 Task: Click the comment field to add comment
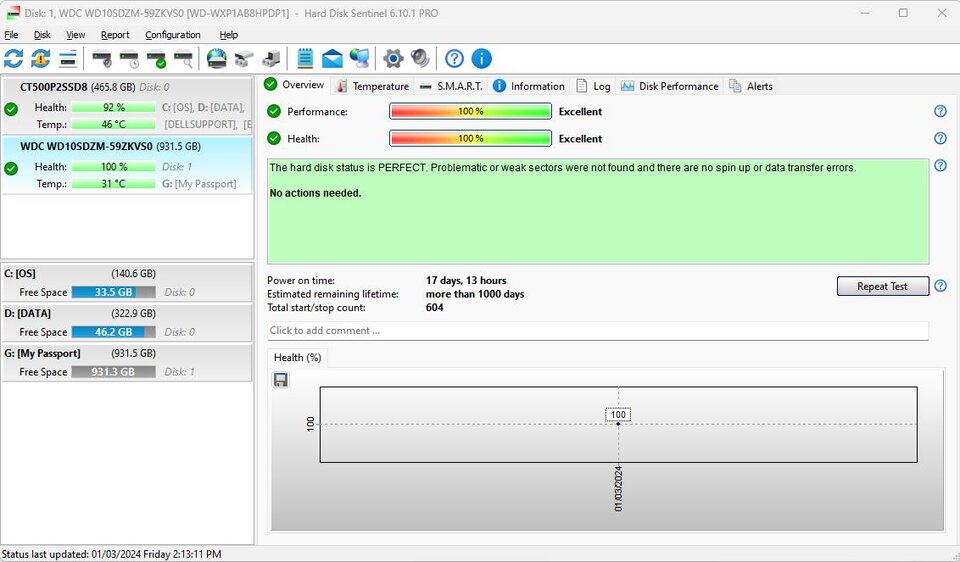pyautogui.click(x=598, y=331)
